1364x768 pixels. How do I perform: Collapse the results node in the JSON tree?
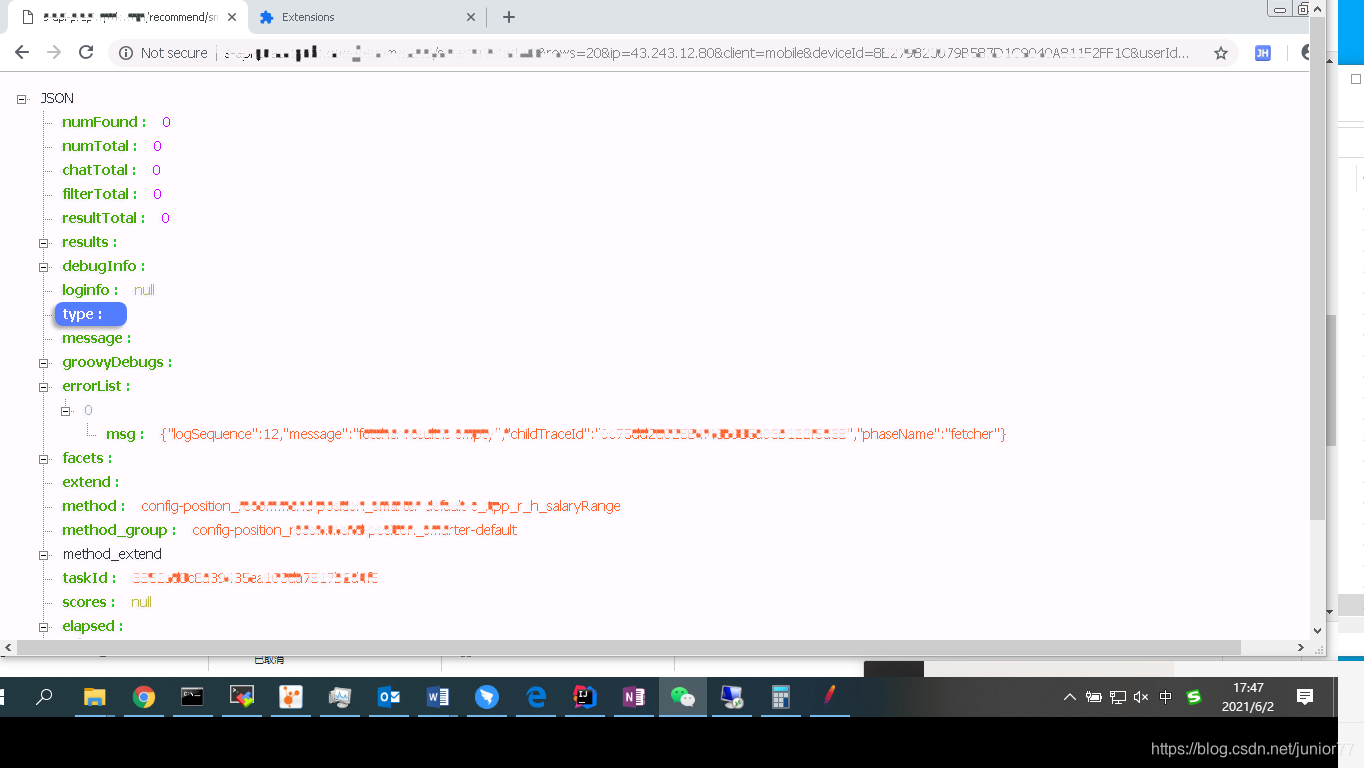click(42, 242)
